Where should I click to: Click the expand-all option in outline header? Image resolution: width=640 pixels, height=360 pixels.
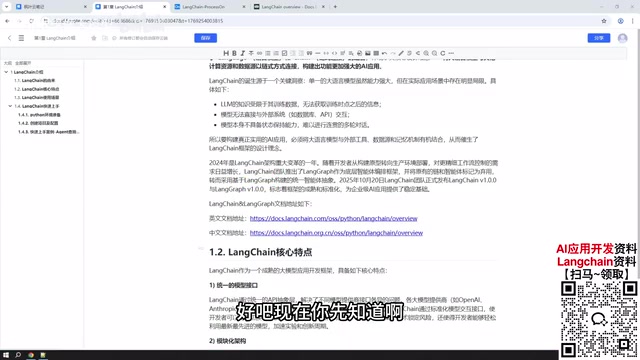click(23, 63)
